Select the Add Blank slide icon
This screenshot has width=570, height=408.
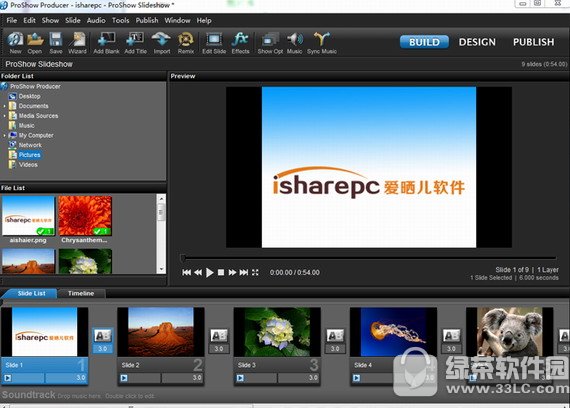tap(106, 43)
